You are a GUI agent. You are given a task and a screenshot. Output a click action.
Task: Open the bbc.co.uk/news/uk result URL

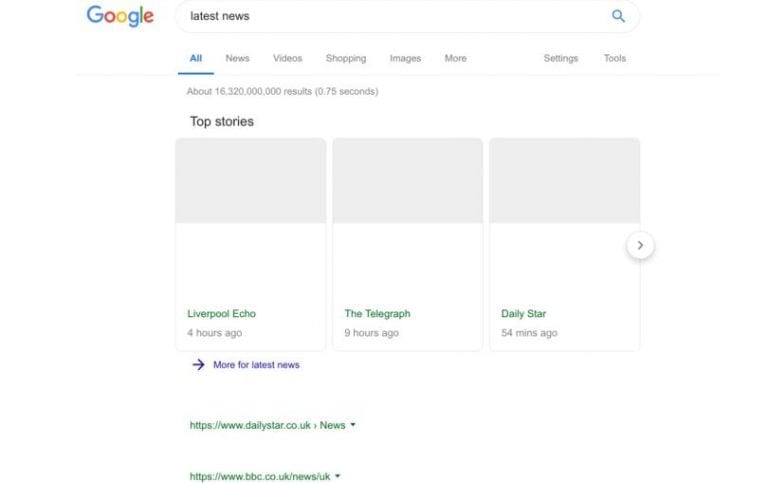pyautogui.click(x=260, y=477)
